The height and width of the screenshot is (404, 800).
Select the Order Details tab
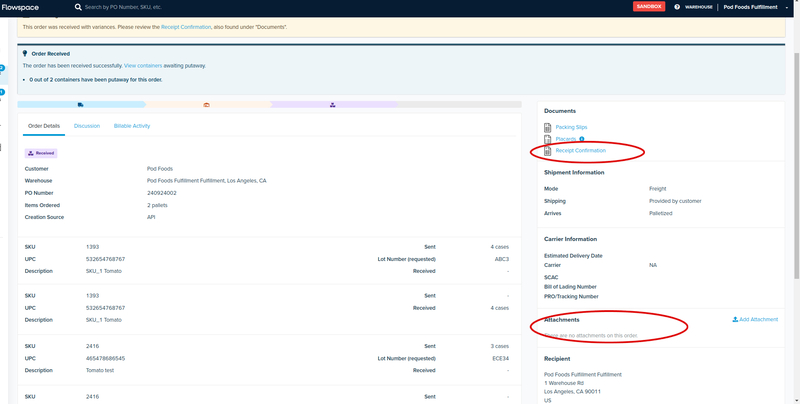44,126
